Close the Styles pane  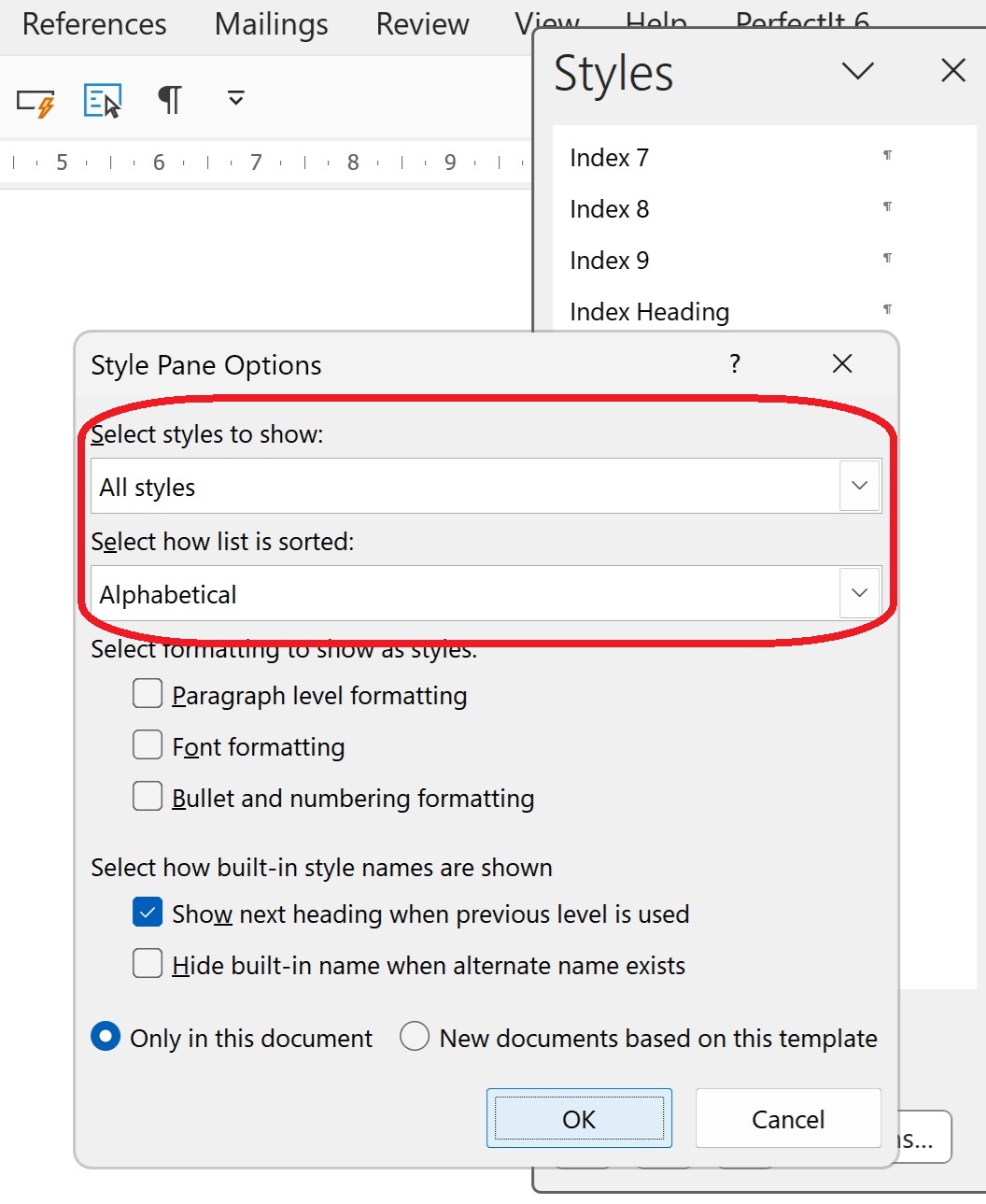[x=952, y=70]
